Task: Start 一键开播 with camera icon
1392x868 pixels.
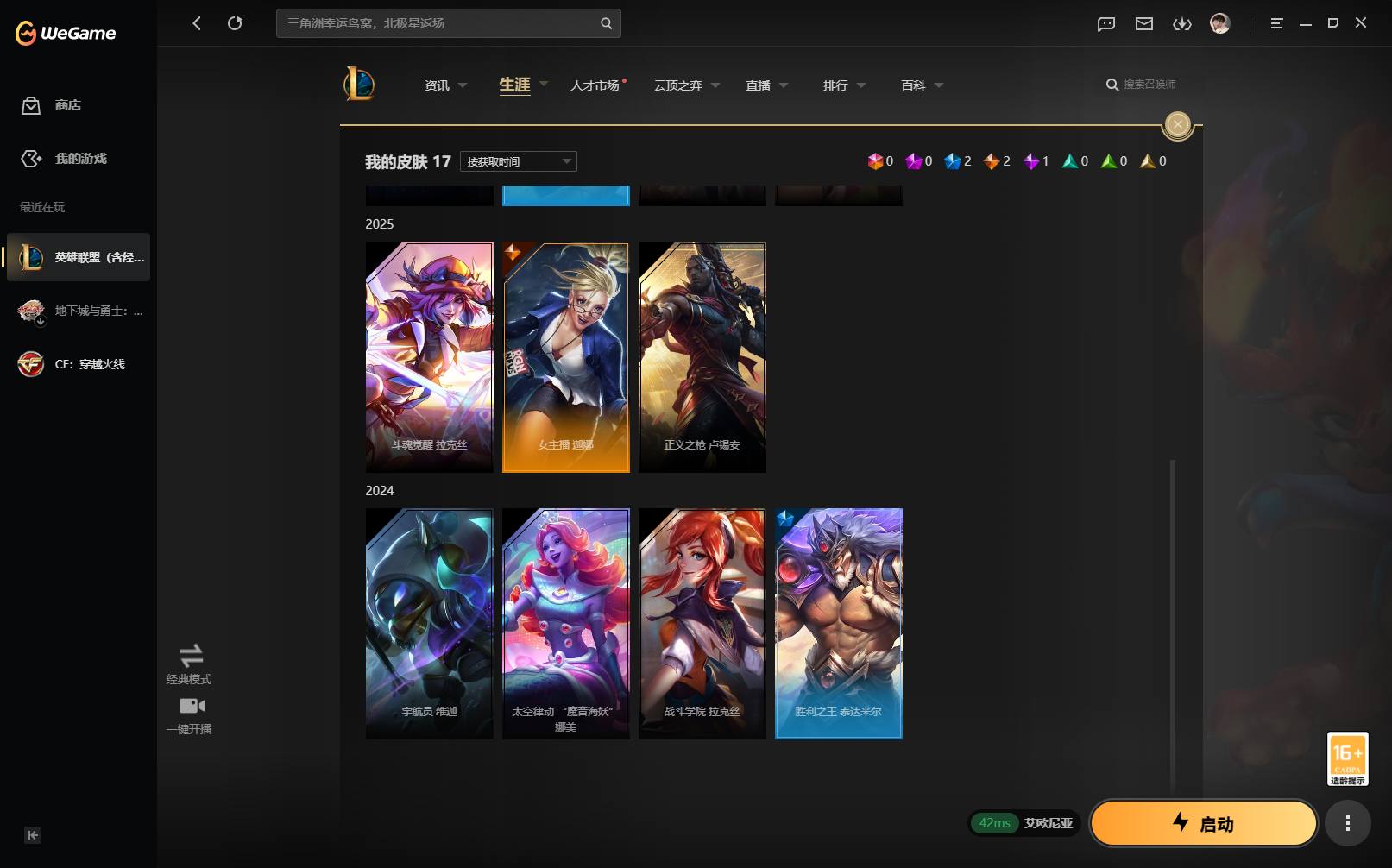Action: 192,706
